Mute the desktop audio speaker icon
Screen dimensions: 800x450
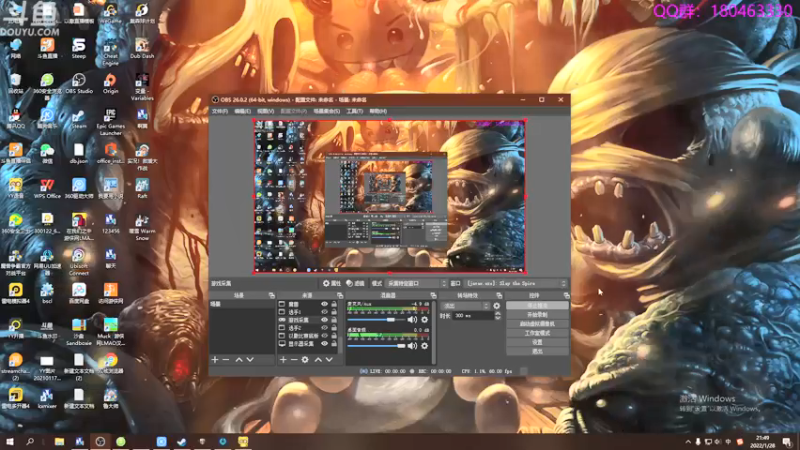[x=412, y=346]
